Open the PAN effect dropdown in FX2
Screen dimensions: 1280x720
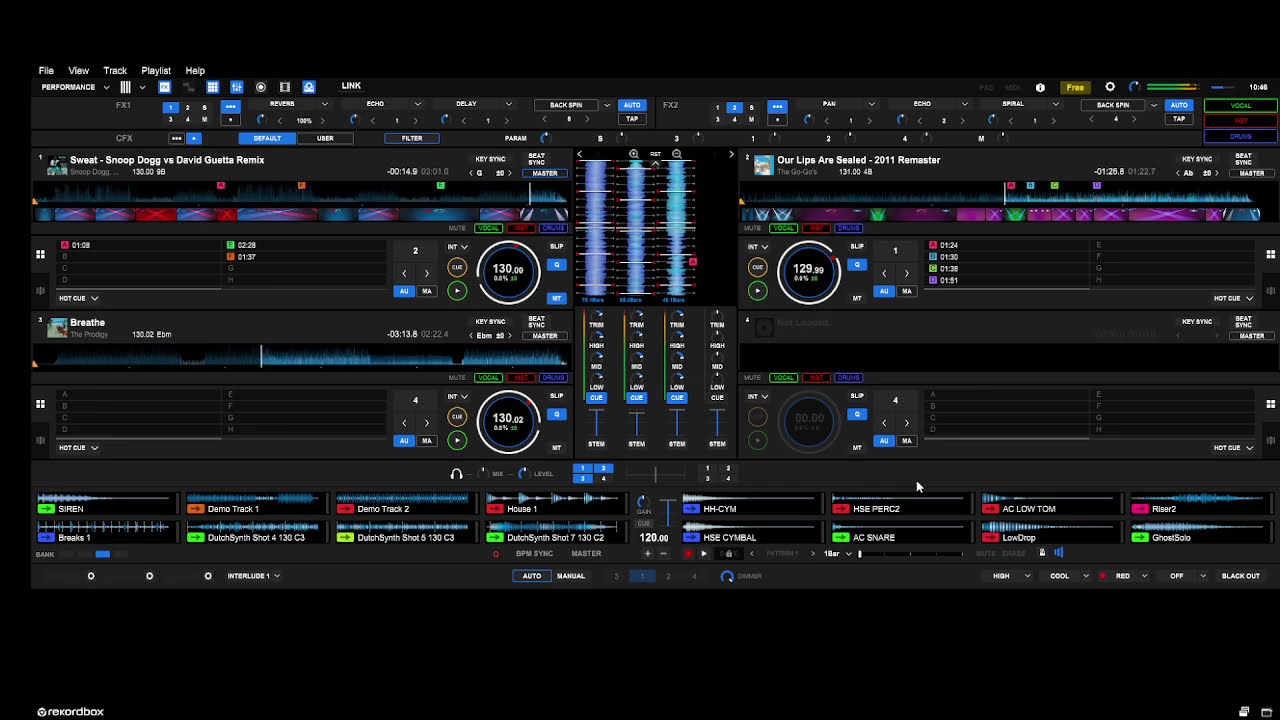[872, 104]
